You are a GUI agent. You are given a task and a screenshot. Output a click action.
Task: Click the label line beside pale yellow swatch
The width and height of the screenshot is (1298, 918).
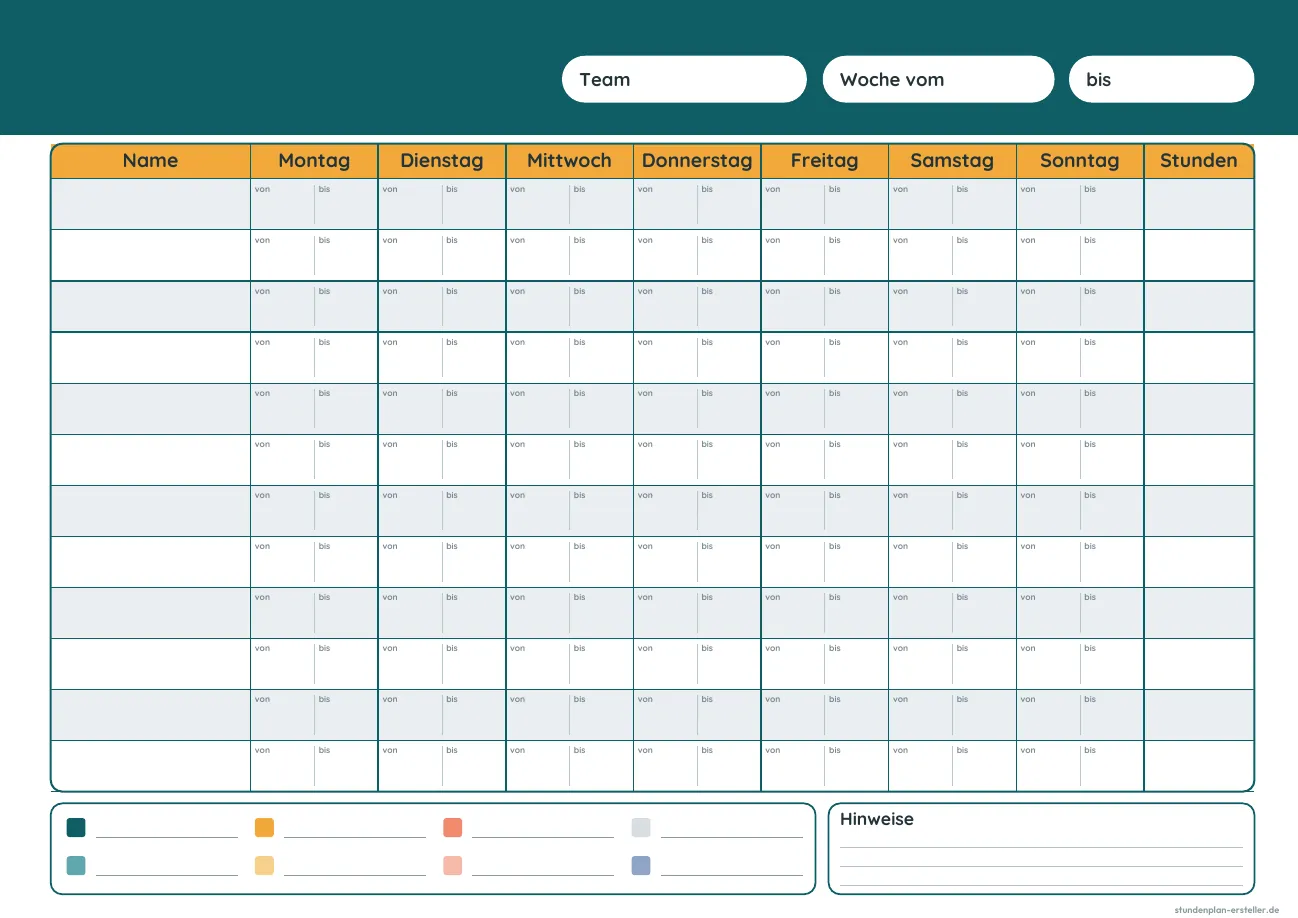tap(355, 875)
